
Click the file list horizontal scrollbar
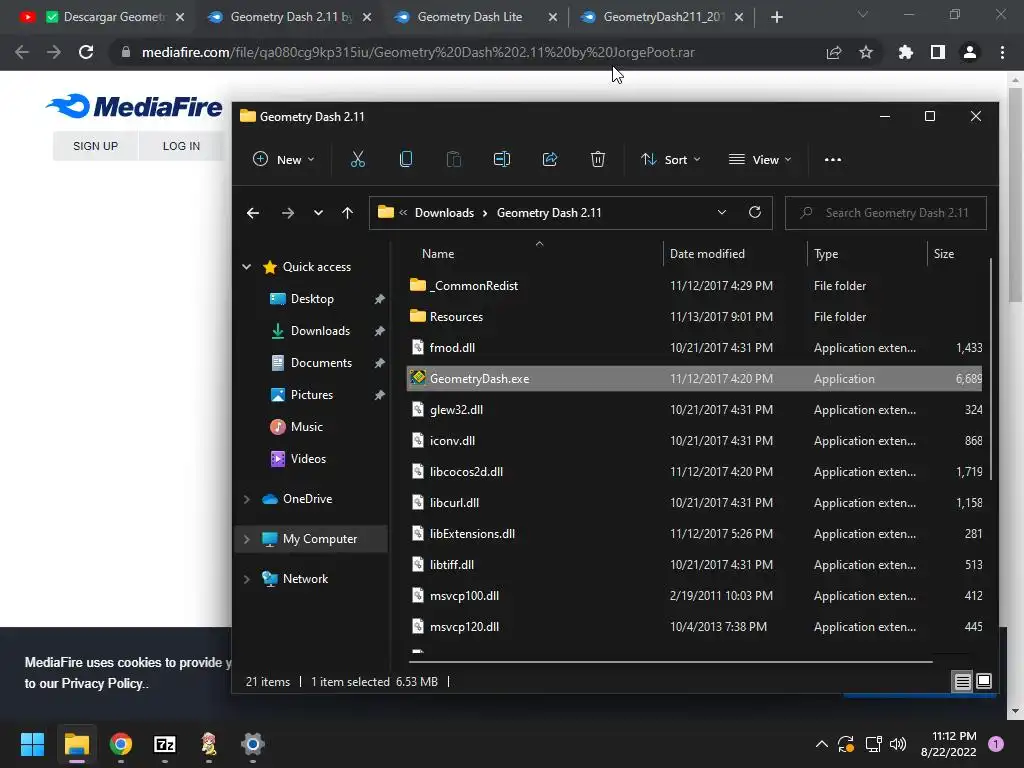click(x=670, y=662)
